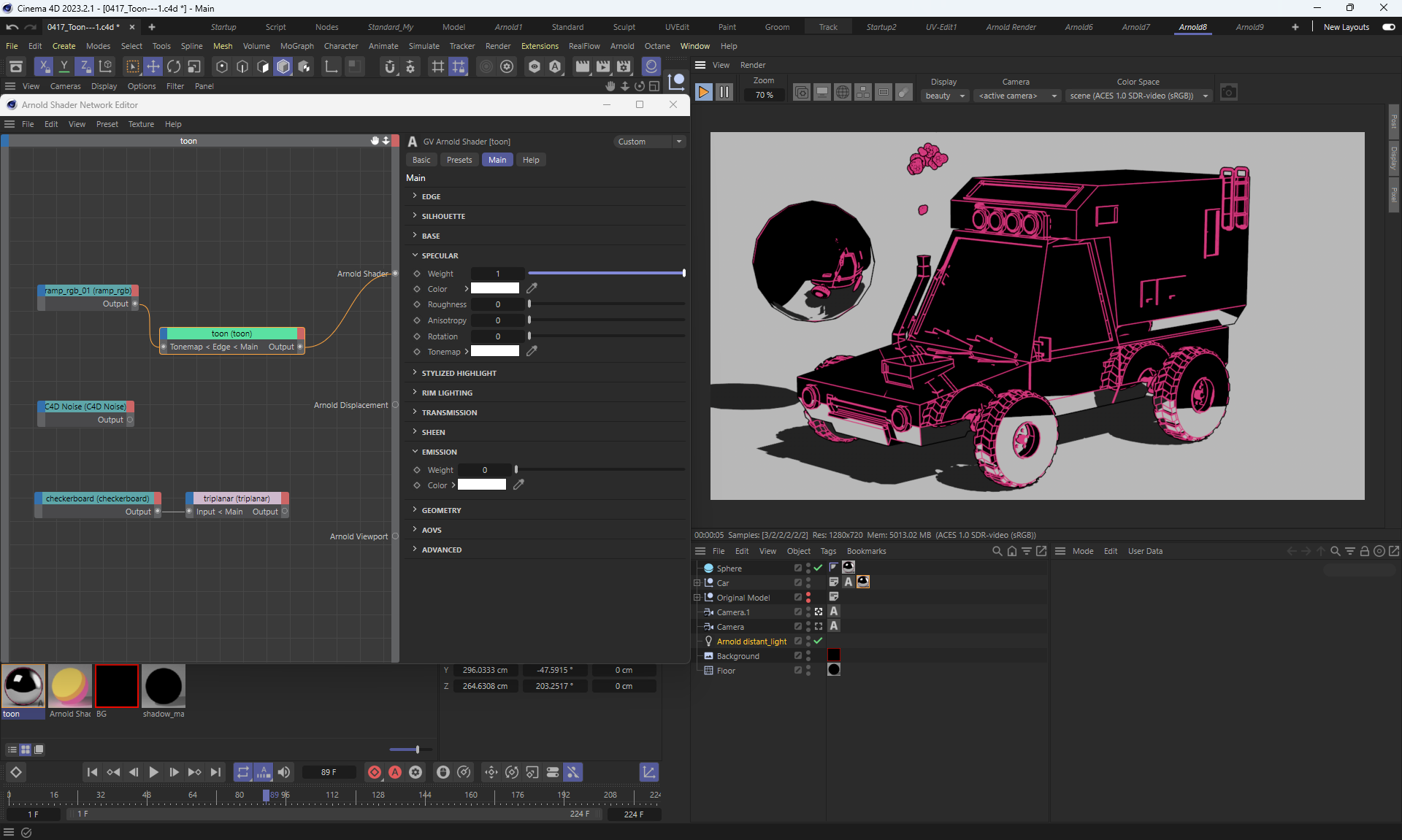Toggle the New Layouts switch
Viewport: 1402px width, 840px height.
[x=1388, y=27]
